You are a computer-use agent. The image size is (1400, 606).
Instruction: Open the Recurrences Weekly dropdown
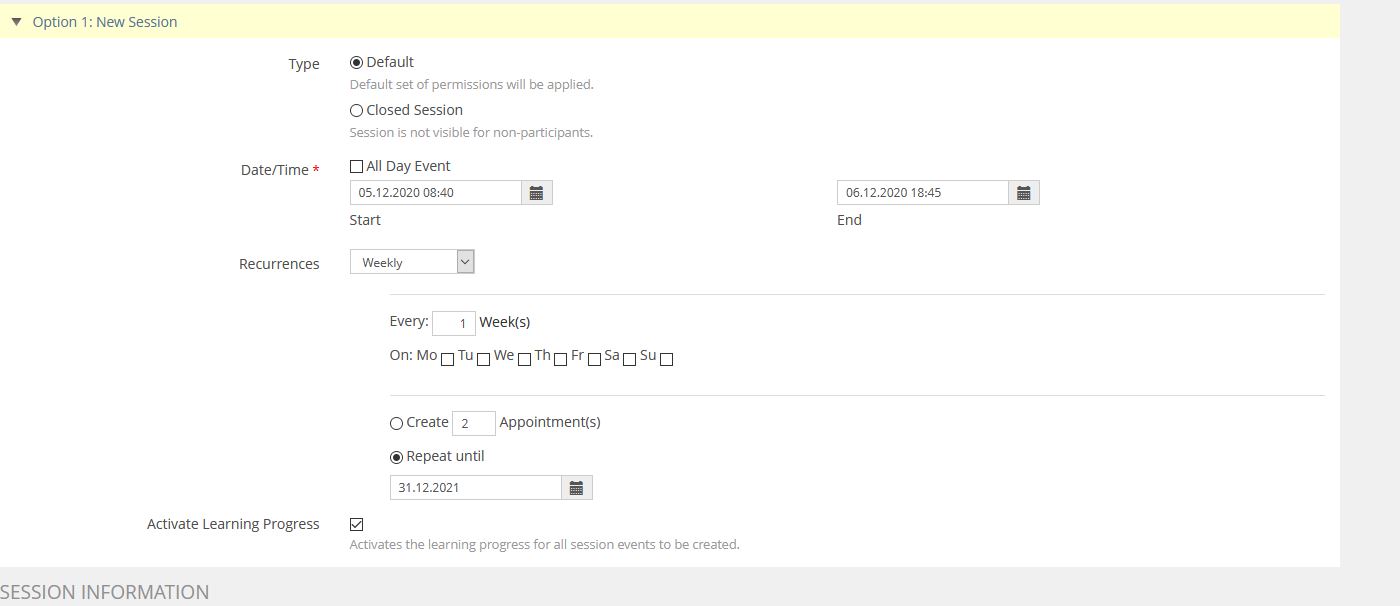[x=412, y=262]
